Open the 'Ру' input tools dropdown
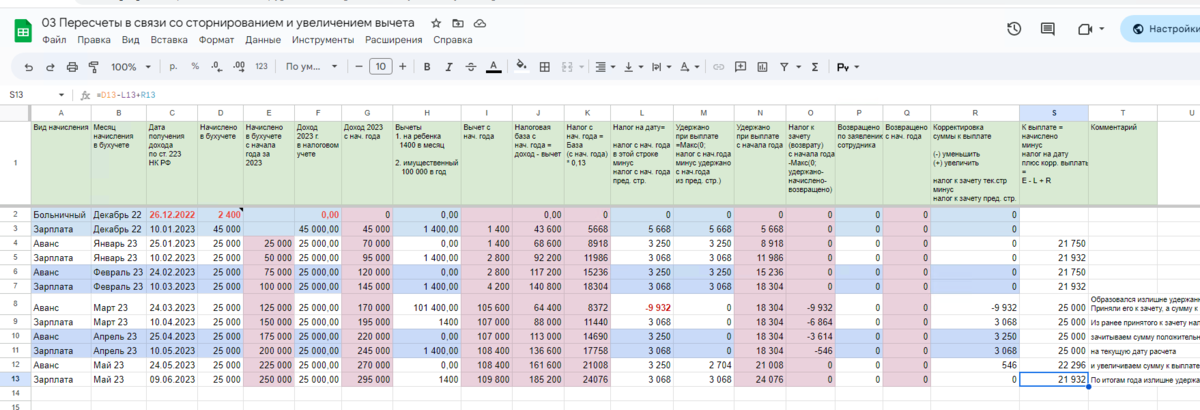1200x410 pixels. coord(849,67)
